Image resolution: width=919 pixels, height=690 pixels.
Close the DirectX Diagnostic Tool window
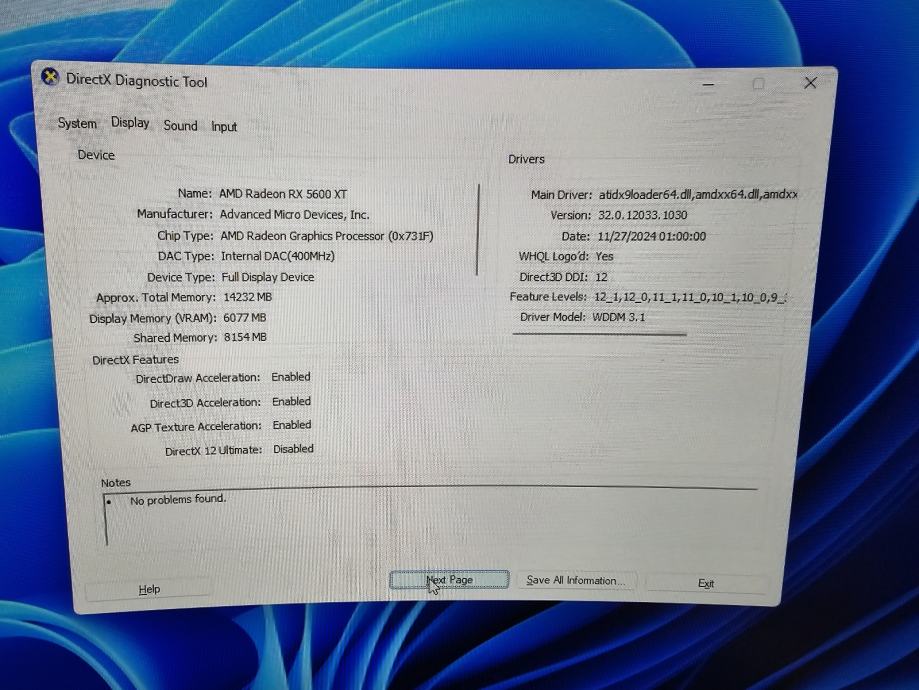[x=810, y=83]
